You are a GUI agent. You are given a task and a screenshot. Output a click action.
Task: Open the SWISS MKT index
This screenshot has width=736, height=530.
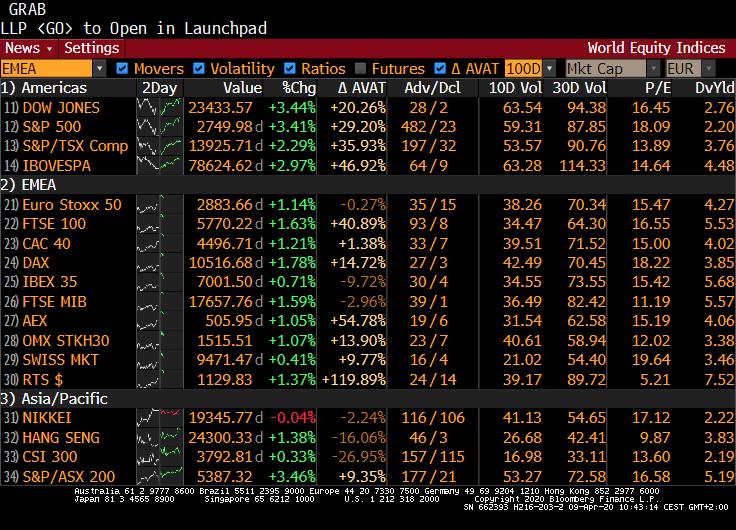[x=61, y=360]
